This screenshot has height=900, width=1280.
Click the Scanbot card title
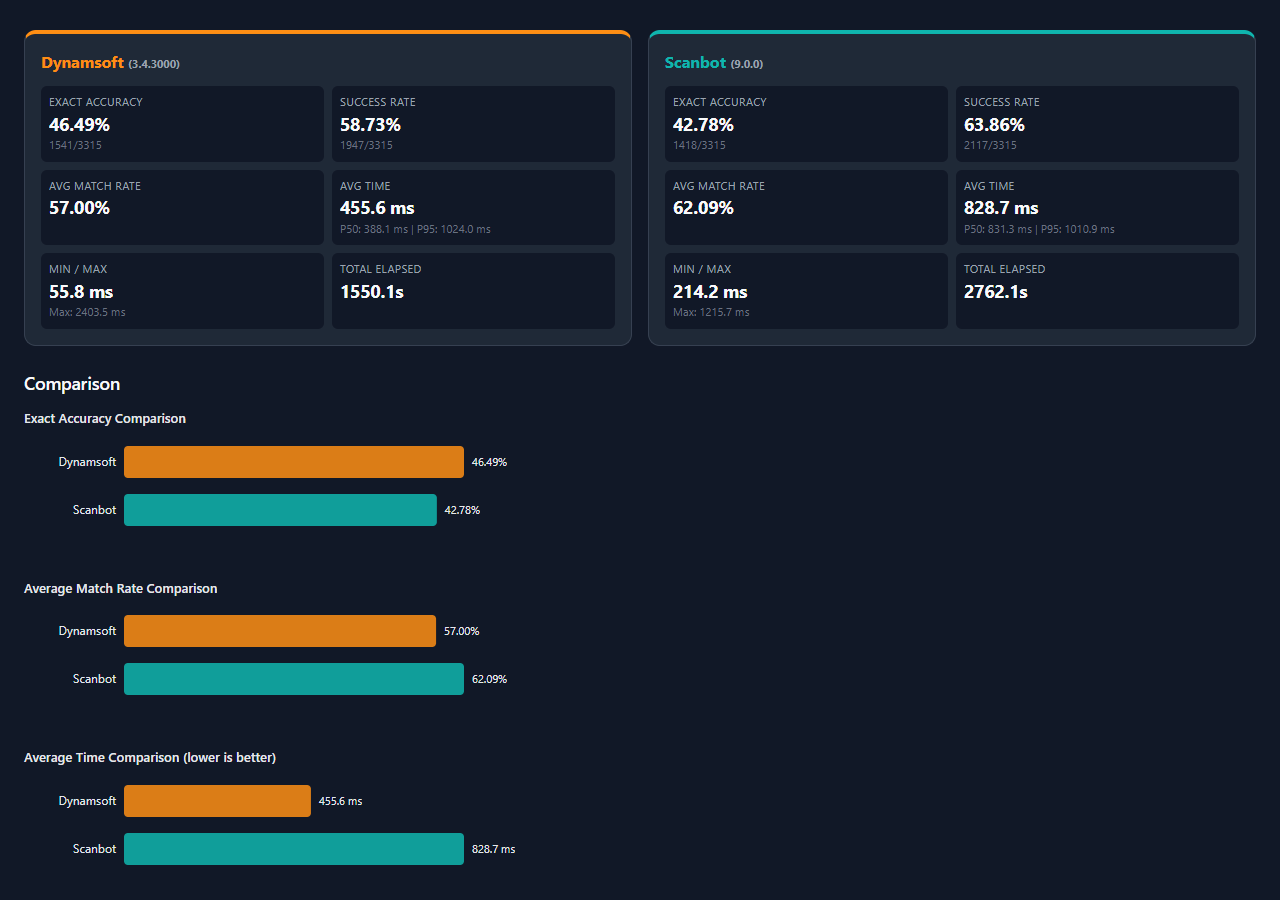[x=695, y=63]
